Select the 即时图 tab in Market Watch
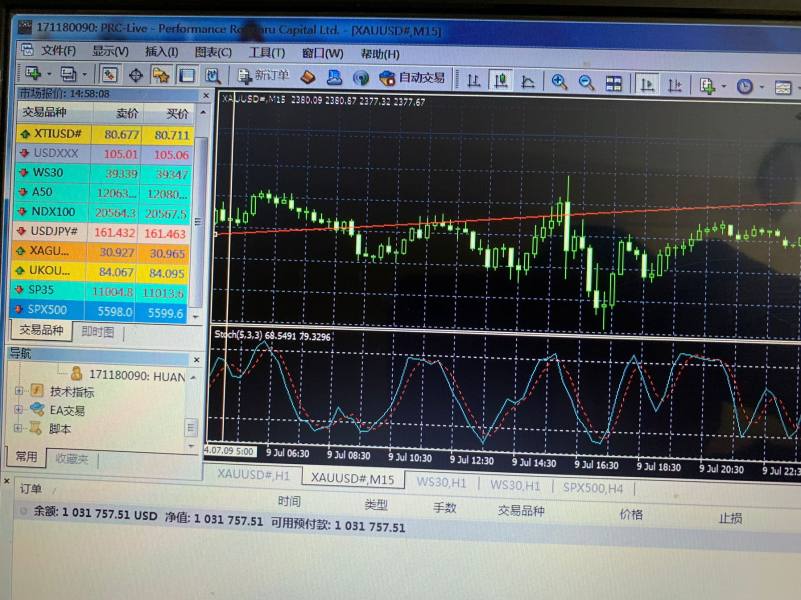This screenshot has height=600, width=801. coord(98,331)
